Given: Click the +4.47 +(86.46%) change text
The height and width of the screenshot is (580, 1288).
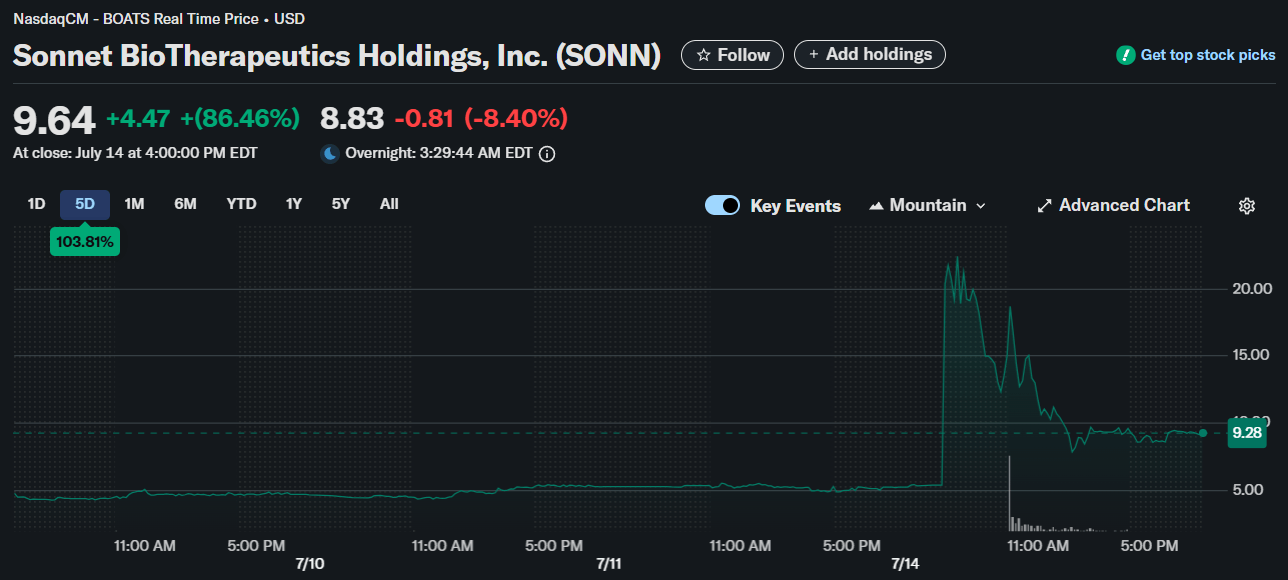Looking at the screenshot, I should point(203,119).
